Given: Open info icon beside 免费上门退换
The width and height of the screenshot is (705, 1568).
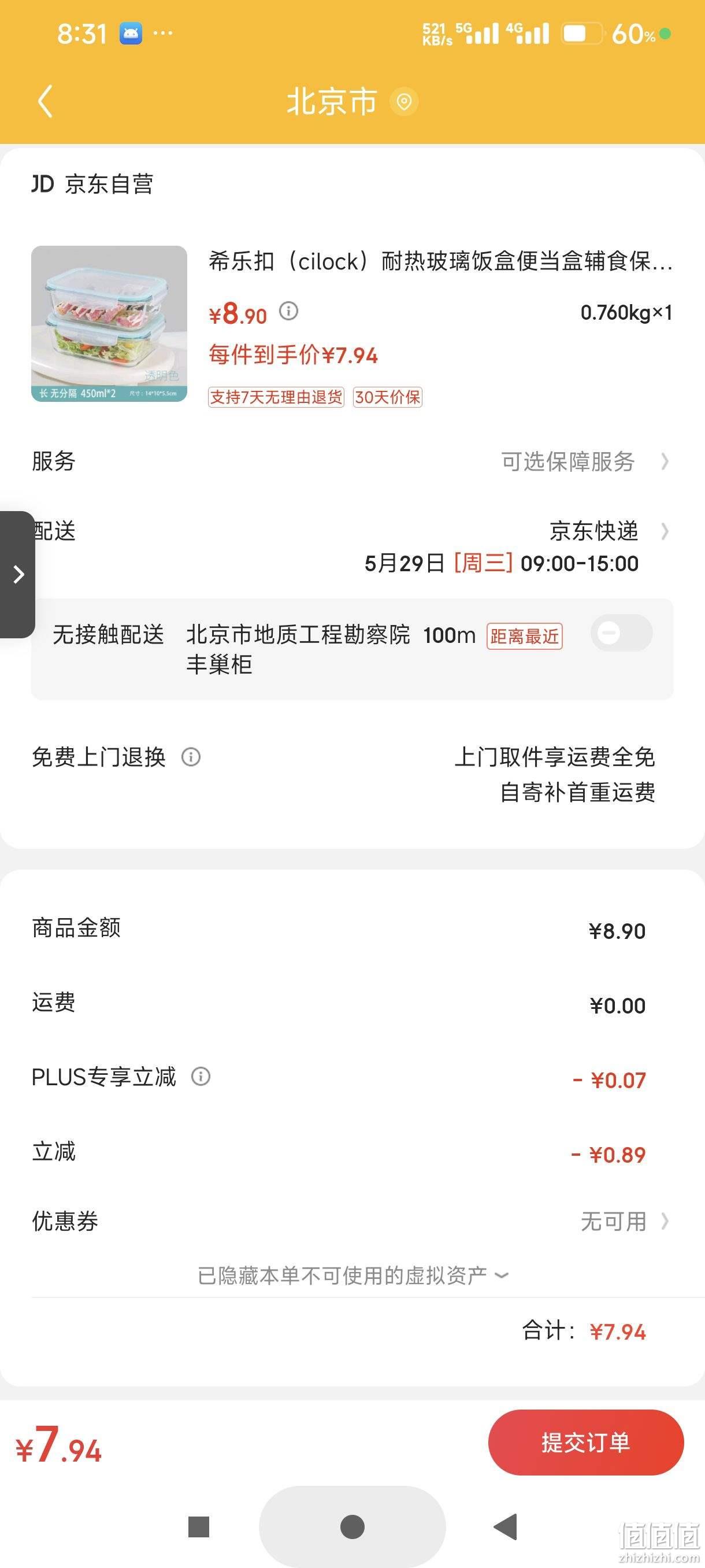Looking at the screenshot, I should click(x=191, y=757).
